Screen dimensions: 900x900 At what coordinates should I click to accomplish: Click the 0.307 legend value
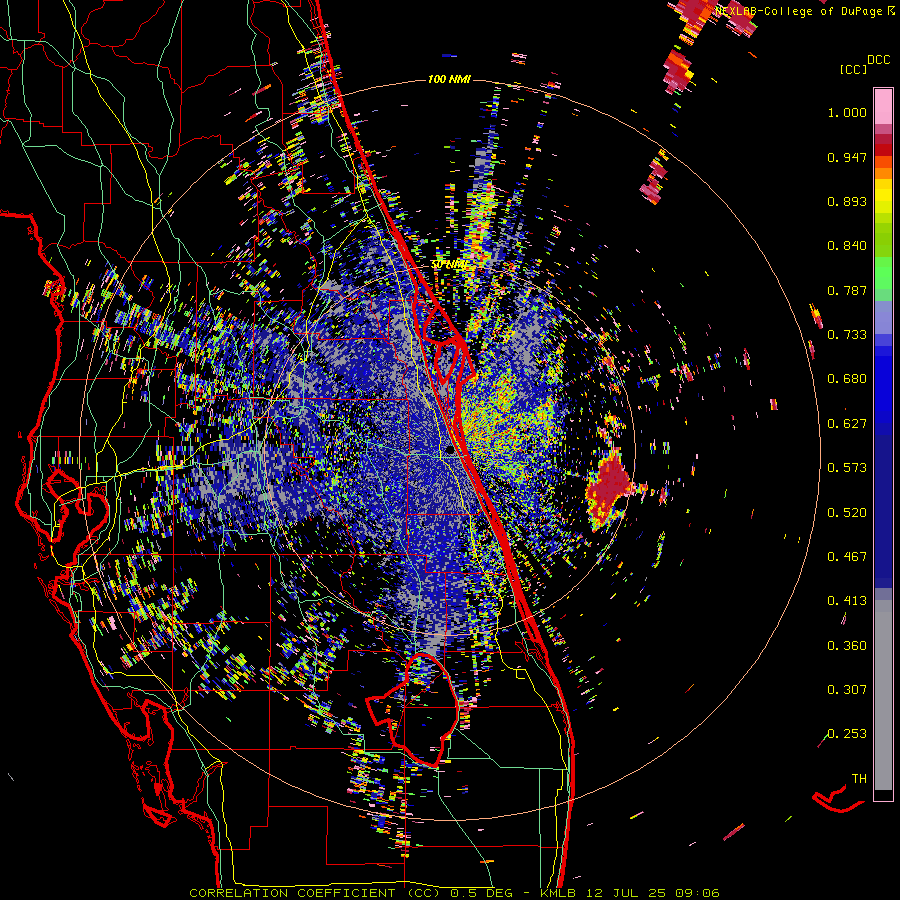pos(847,690)
